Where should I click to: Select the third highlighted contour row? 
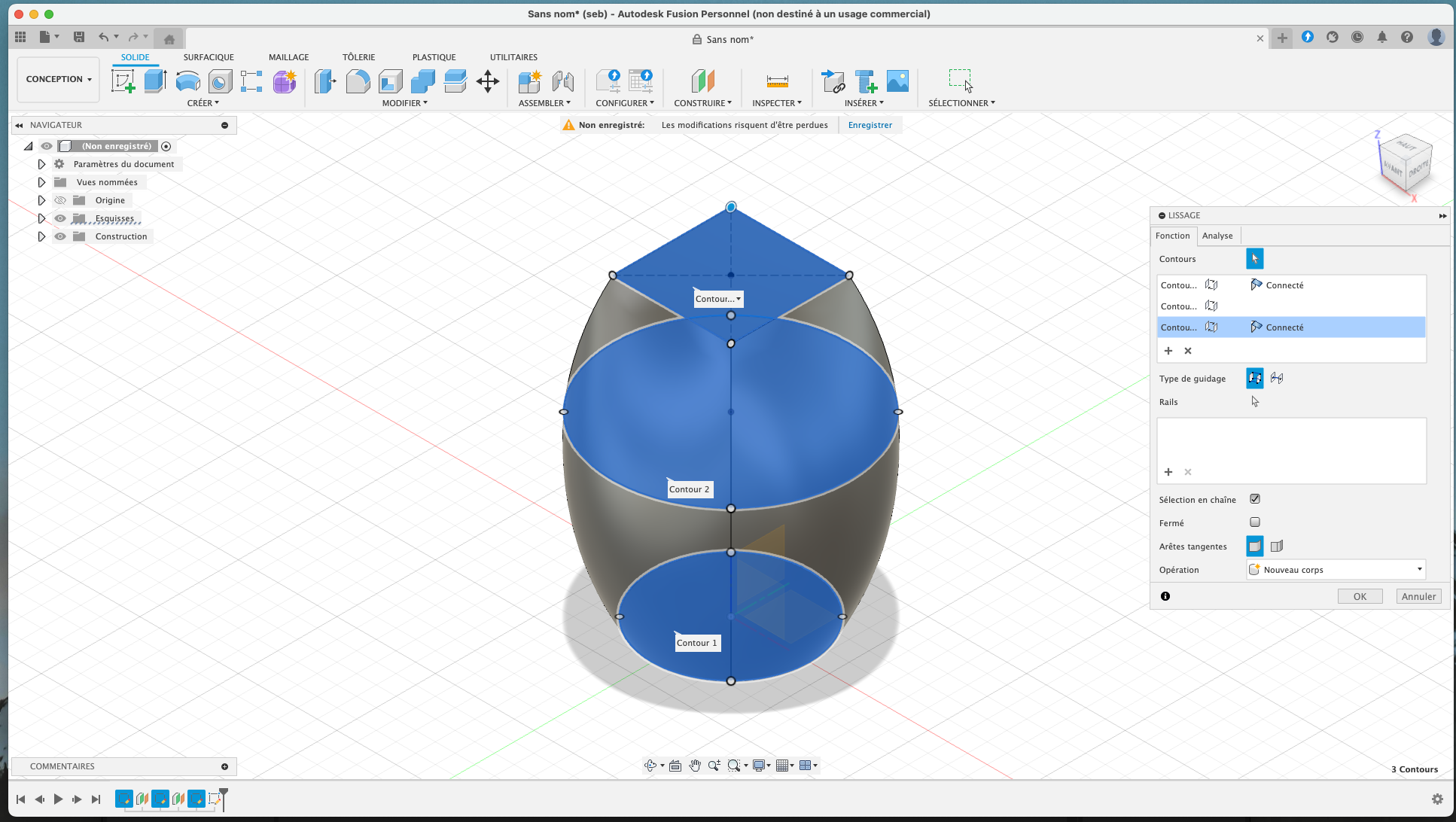pyautogui.click(x=1291, y=327)
